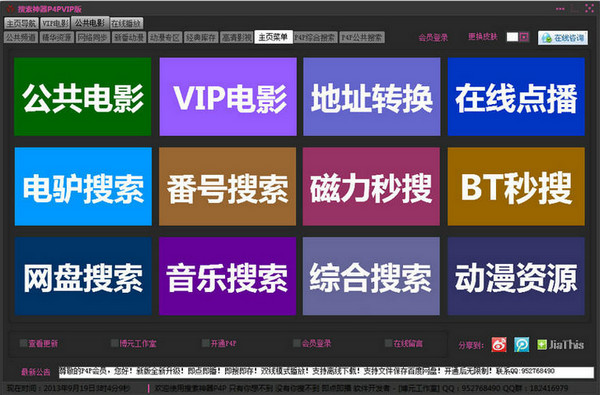The width and height of the screenshot is (600, 395).
Task: Select the 动漫专区 sub-tab
Action: click(165, 37)
